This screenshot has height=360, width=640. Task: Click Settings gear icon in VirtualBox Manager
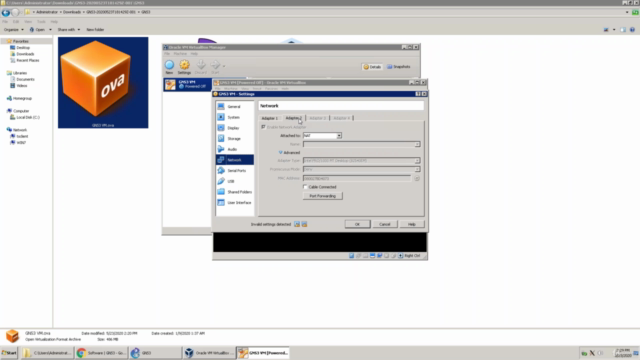[184, 64]
